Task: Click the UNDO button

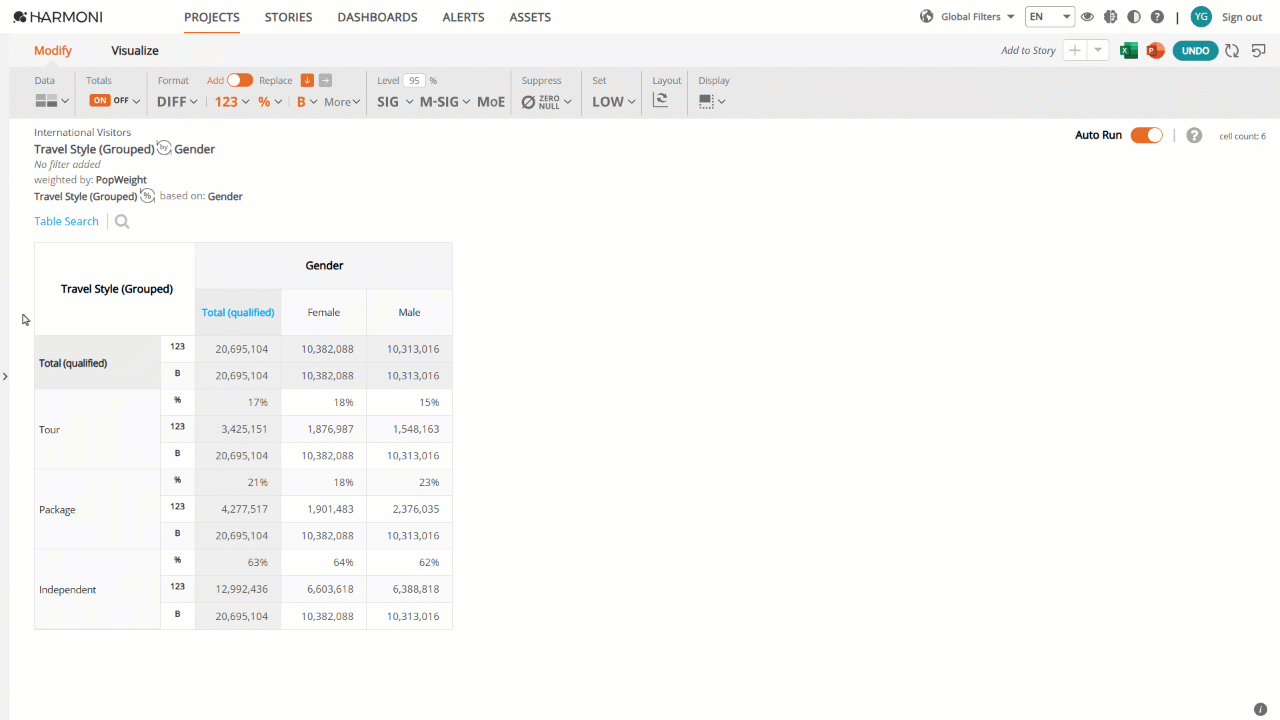Action: 1195,51
